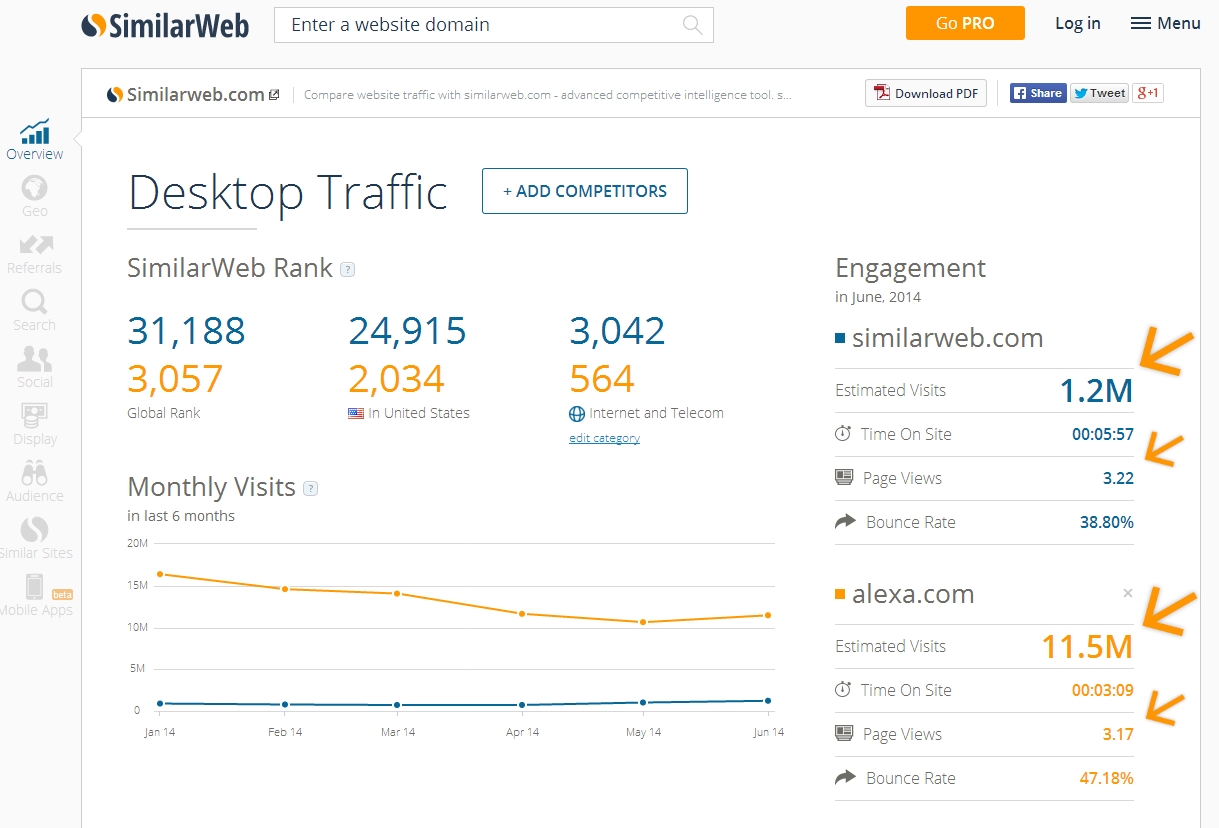Open the Menu hamburger icon

(x=1140, y=23)
